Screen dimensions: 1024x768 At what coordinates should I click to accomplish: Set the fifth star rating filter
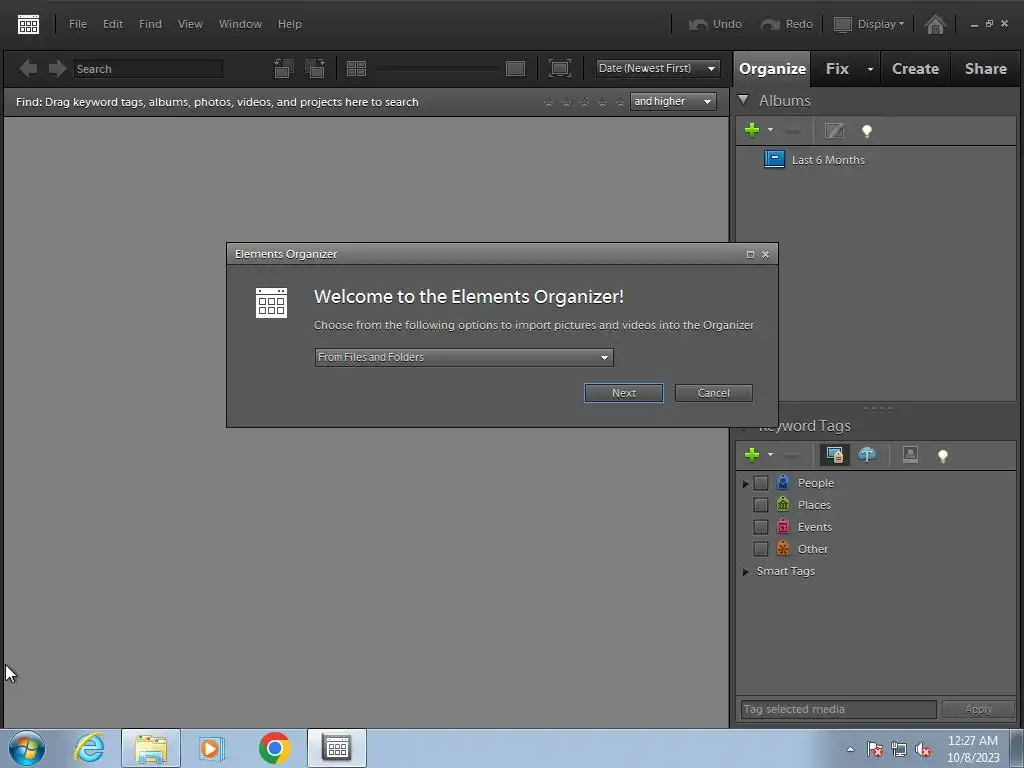[x=620, y=102]
